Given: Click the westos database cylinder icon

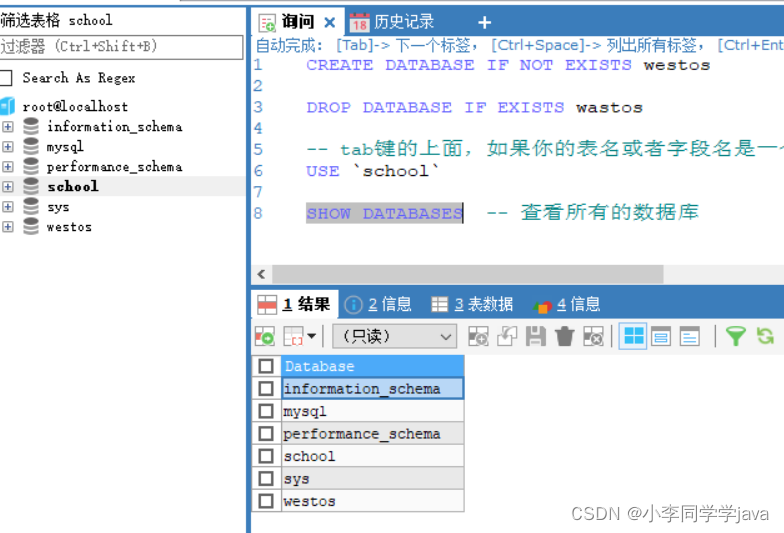Looking at the screenshot, I should [x=31, y=226].
